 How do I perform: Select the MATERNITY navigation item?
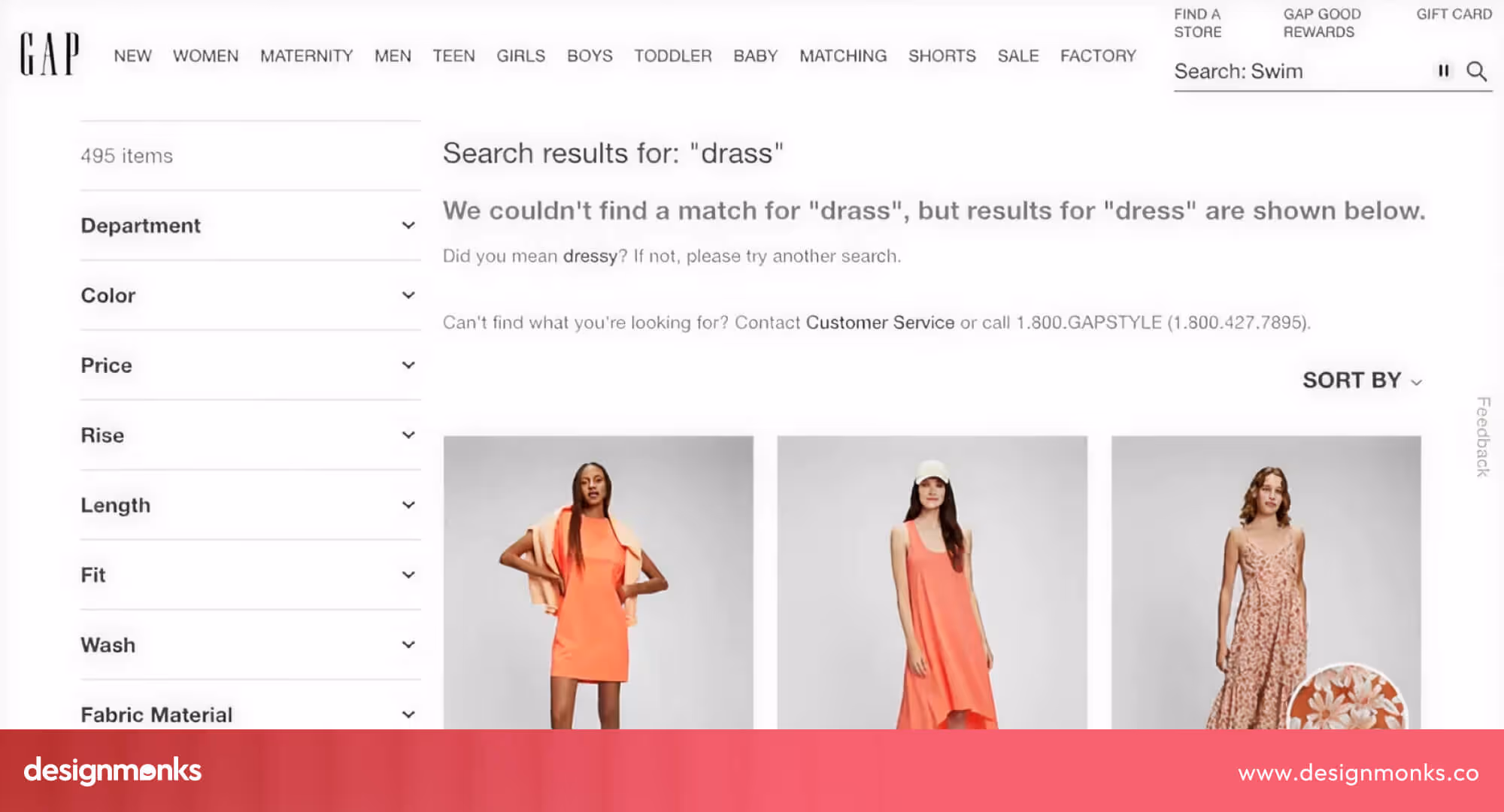point(306,56)
